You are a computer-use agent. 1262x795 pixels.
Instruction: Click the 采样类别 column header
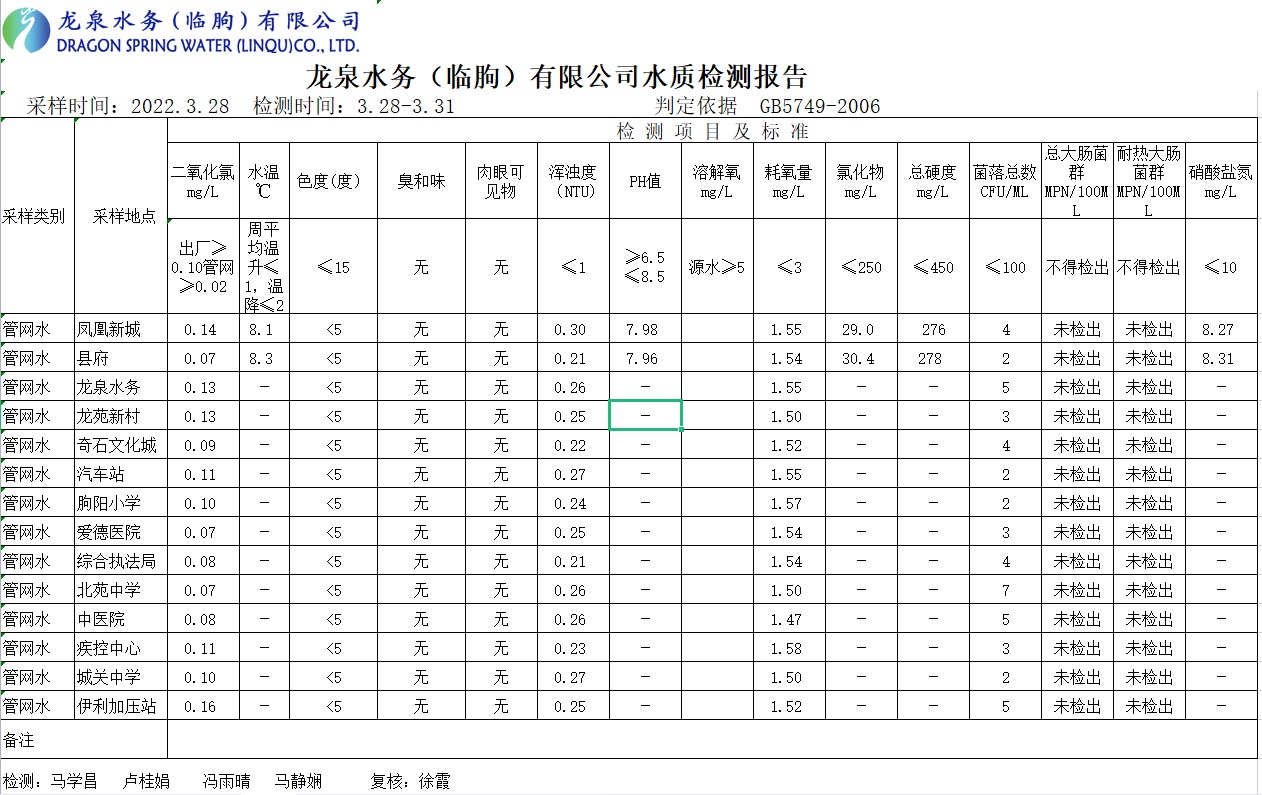point(37,216)
